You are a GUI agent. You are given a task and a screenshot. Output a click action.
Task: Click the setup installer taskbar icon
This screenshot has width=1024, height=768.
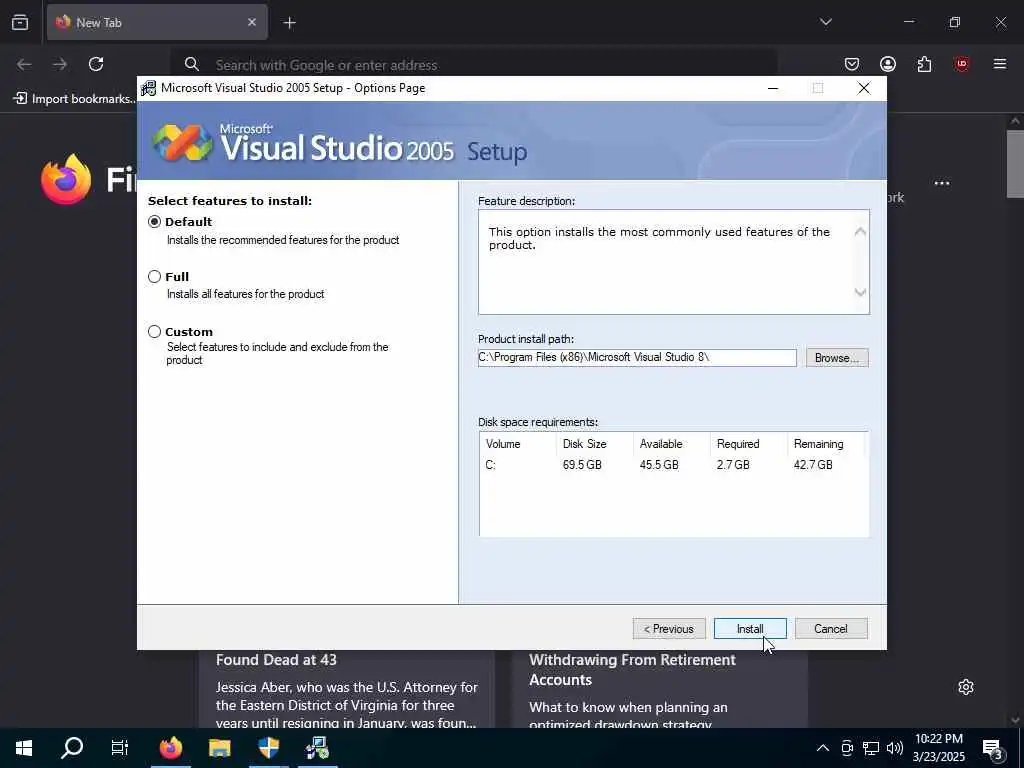pyautogui.click(x=317, y=748)
